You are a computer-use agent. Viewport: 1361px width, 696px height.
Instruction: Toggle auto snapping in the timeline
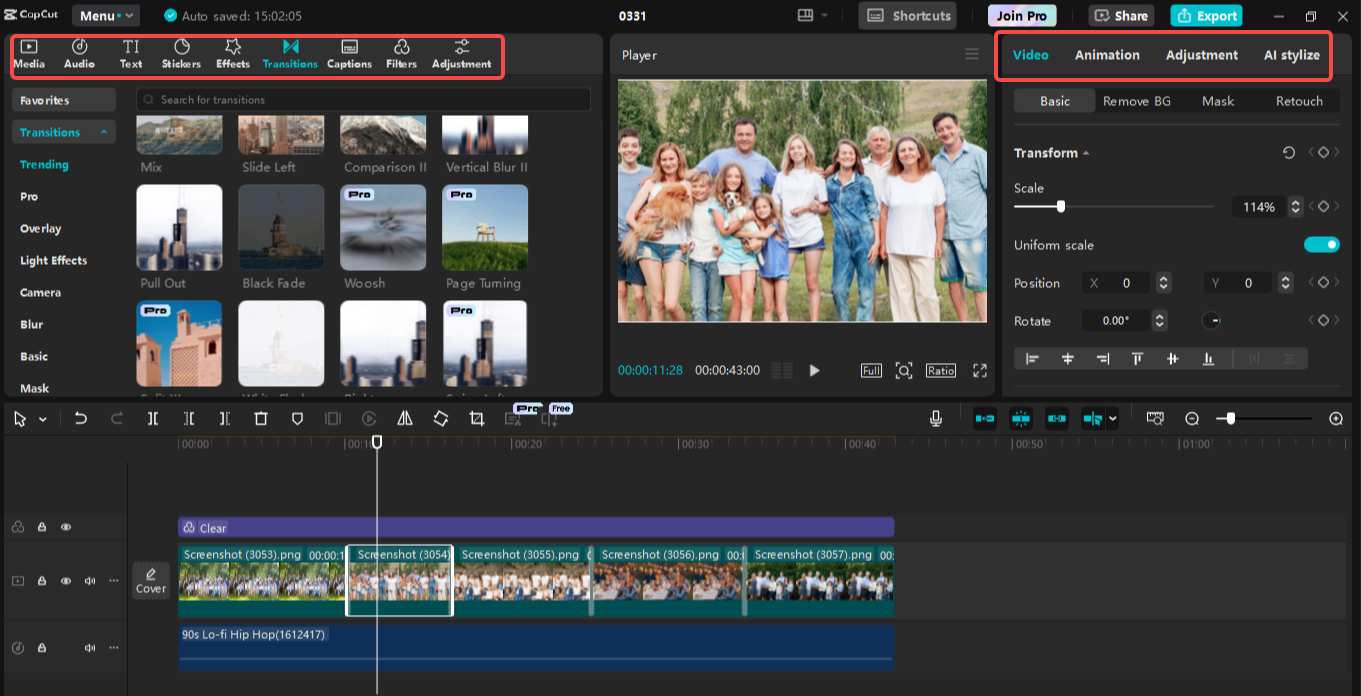pyautogui.click(x=1021, y=419)
